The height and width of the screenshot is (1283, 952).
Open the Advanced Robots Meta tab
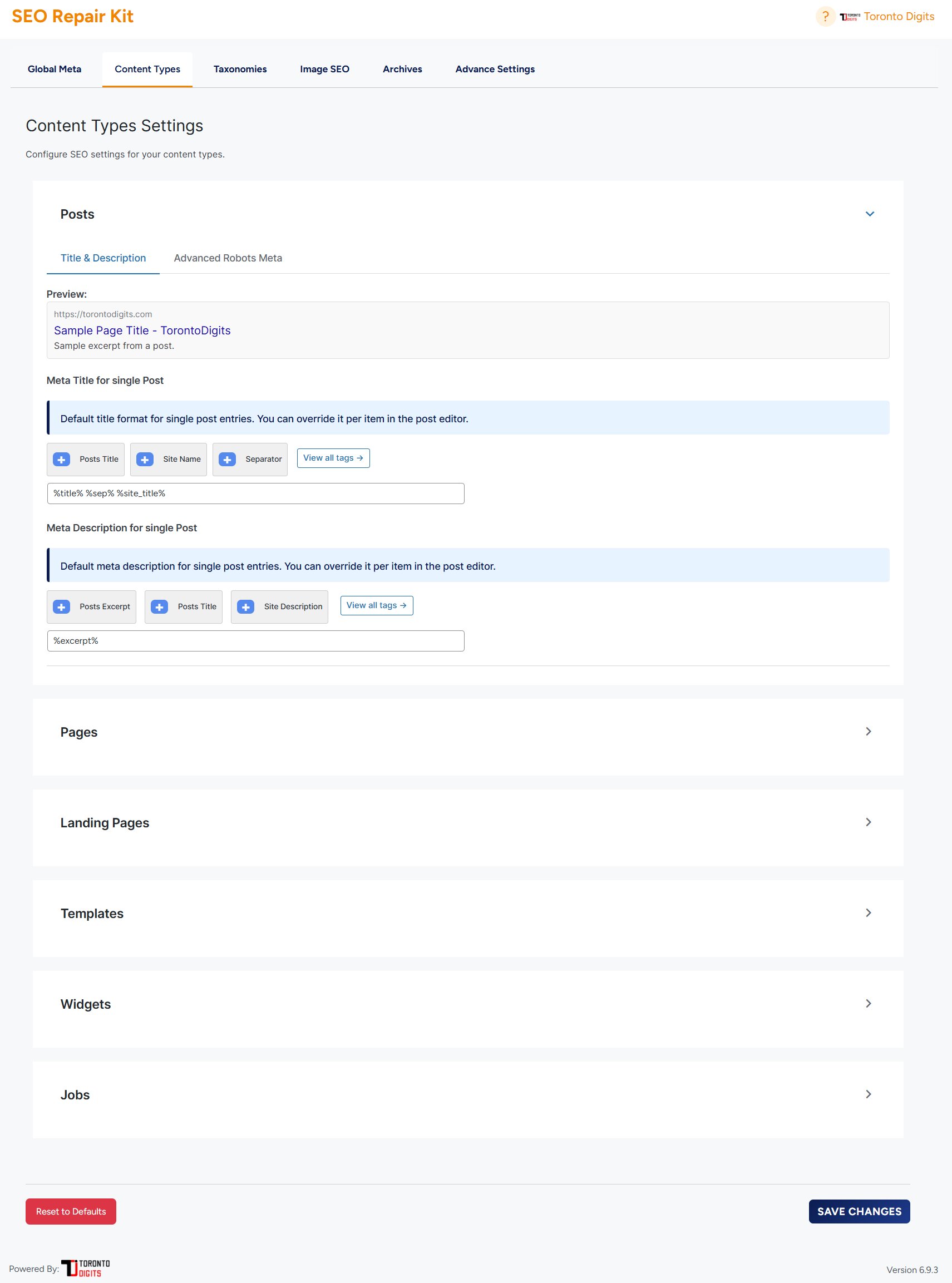228,258
